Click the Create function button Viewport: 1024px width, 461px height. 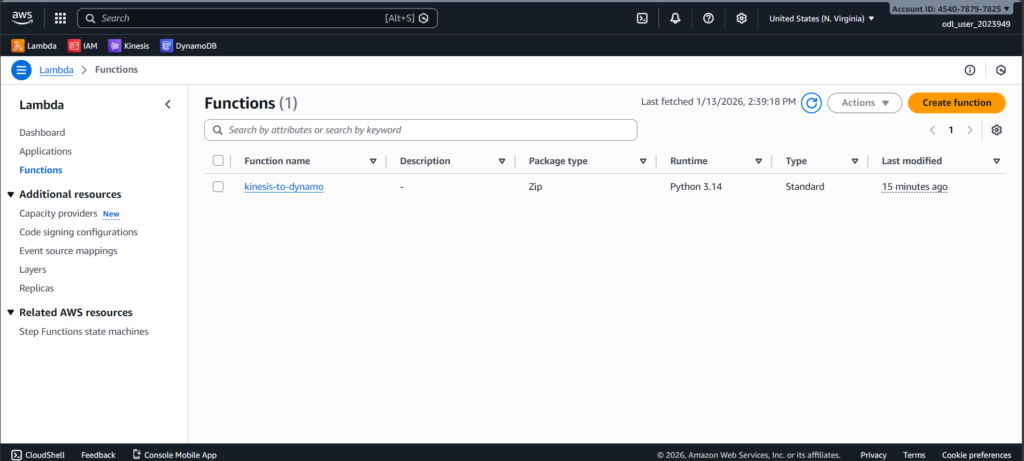(956, 103)
